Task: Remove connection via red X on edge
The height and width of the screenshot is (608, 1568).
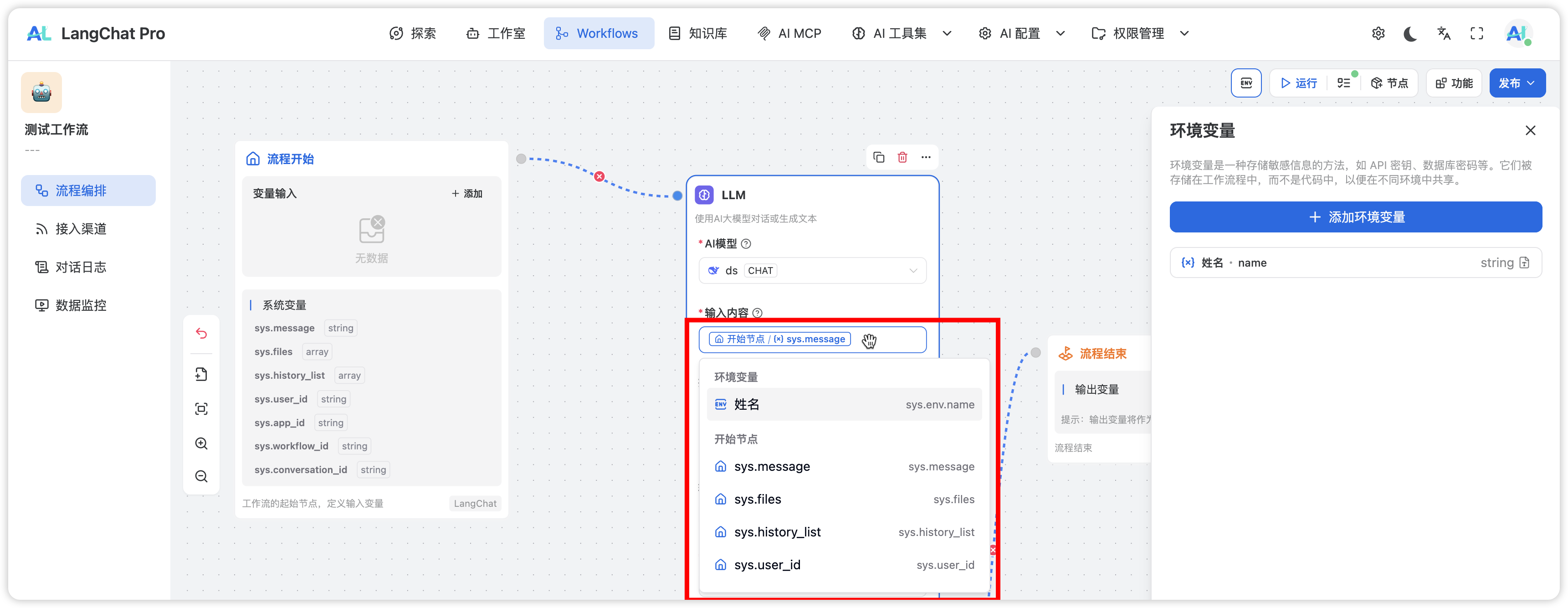Action: click(x=600, y=177)
